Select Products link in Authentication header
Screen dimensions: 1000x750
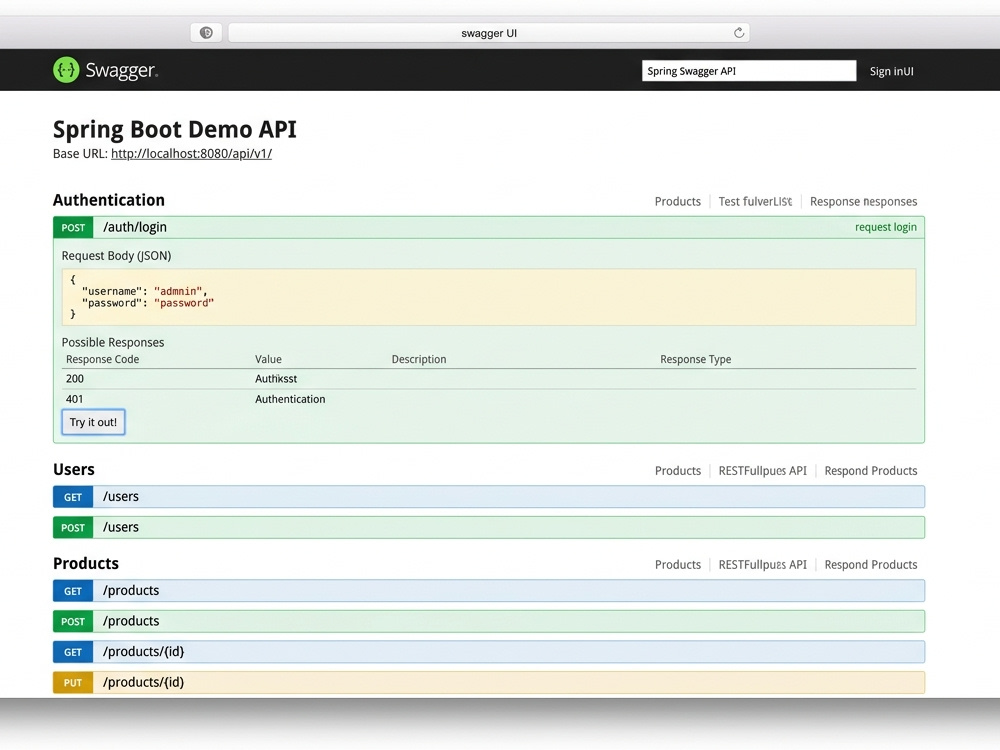(677, 202)
